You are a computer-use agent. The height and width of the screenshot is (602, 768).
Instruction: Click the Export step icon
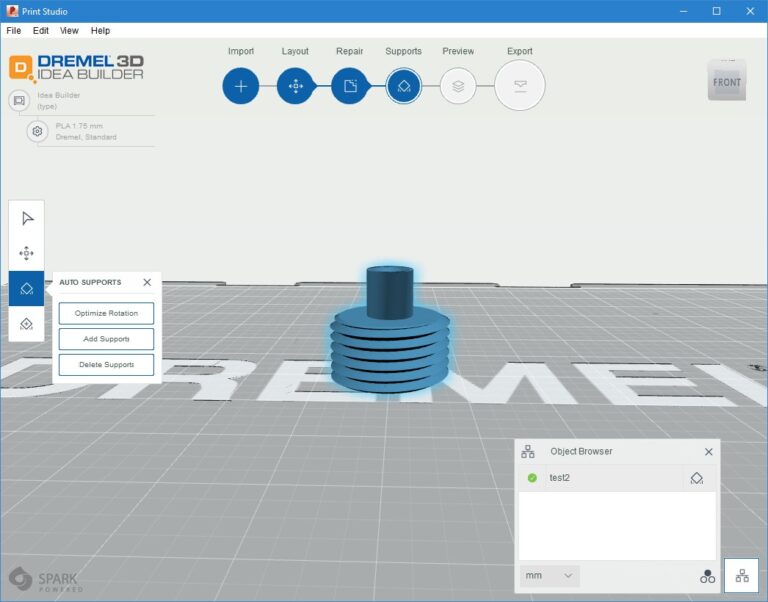pyautogui.click(x=520, y=86)
